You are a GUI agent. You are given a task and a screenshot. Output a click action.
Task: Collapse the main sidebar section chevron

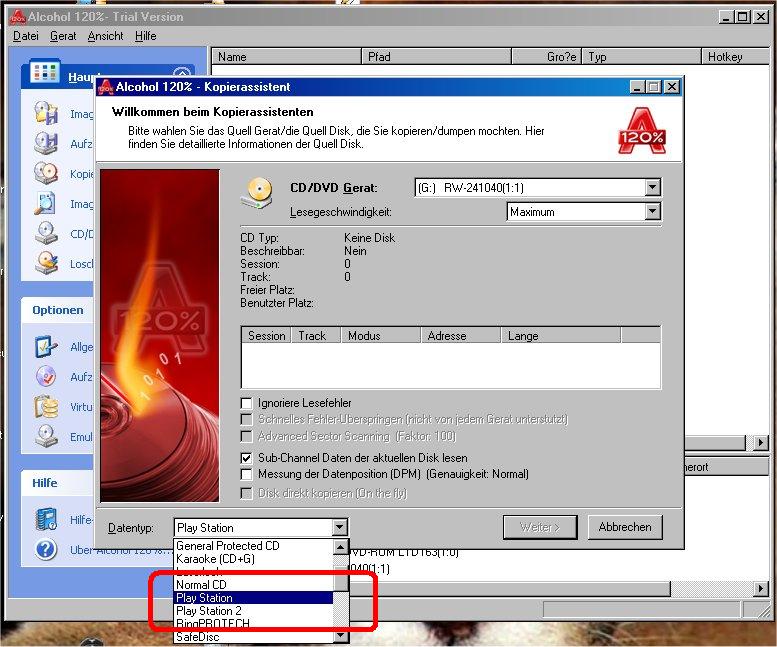[182, 73]
